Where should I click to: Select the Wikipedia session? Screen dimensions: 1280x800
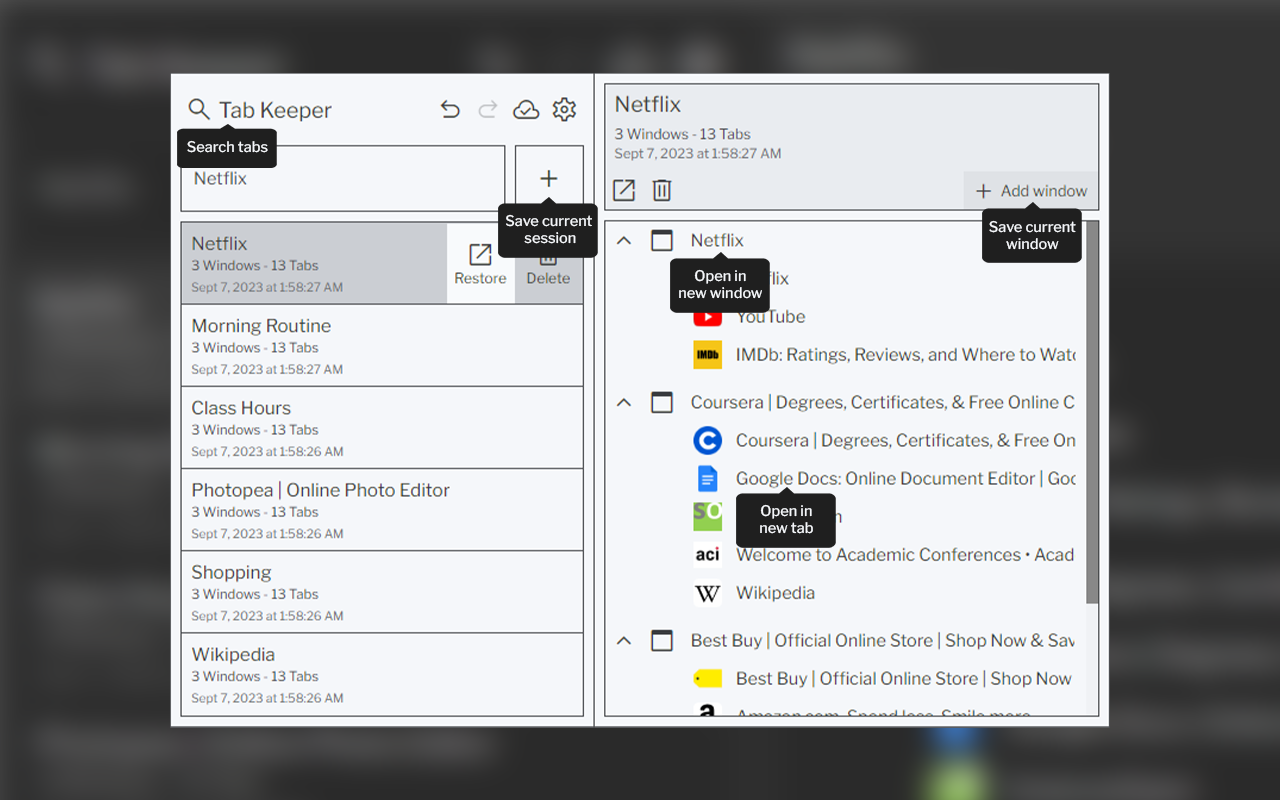pyautogui.click(x=382, y=673)
